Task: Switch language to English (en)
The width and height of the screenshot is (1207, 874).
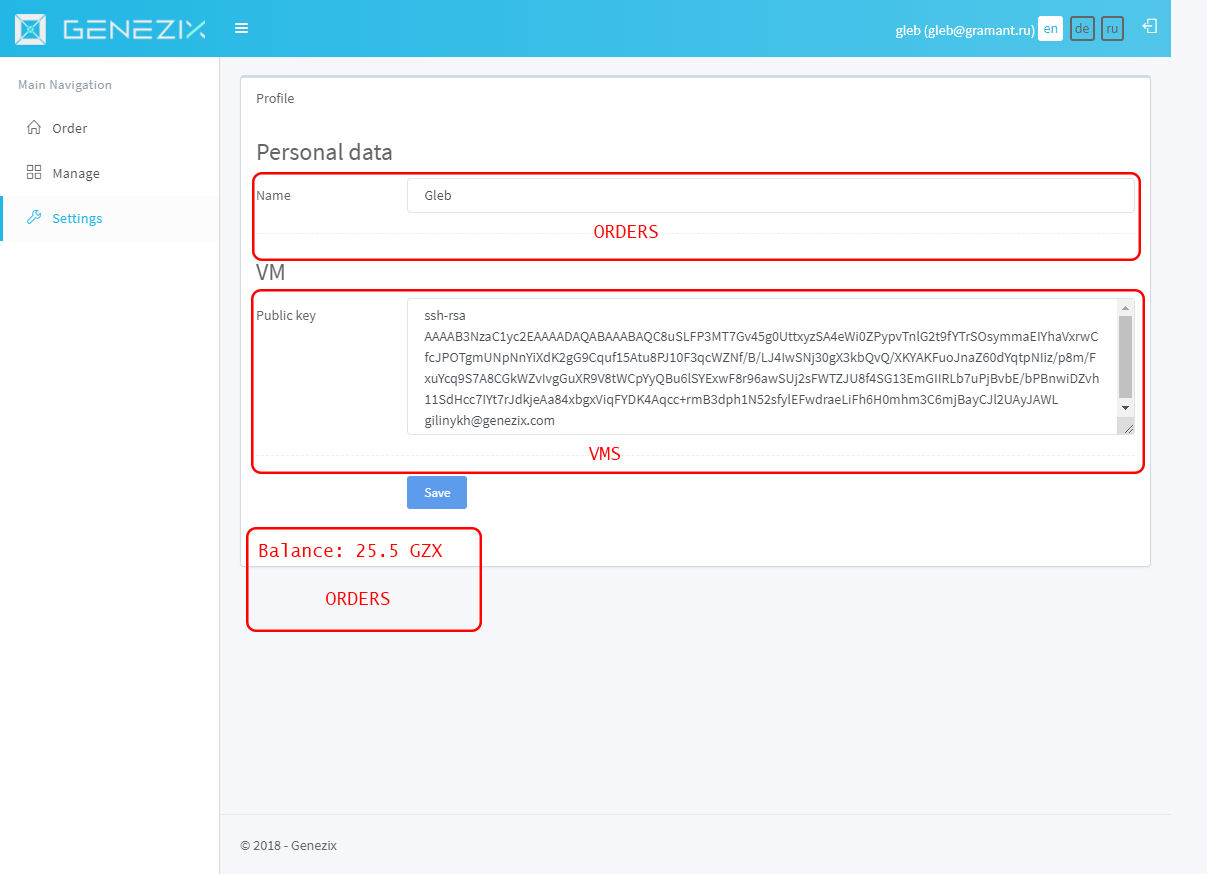Action: [x=1050, y=29]
